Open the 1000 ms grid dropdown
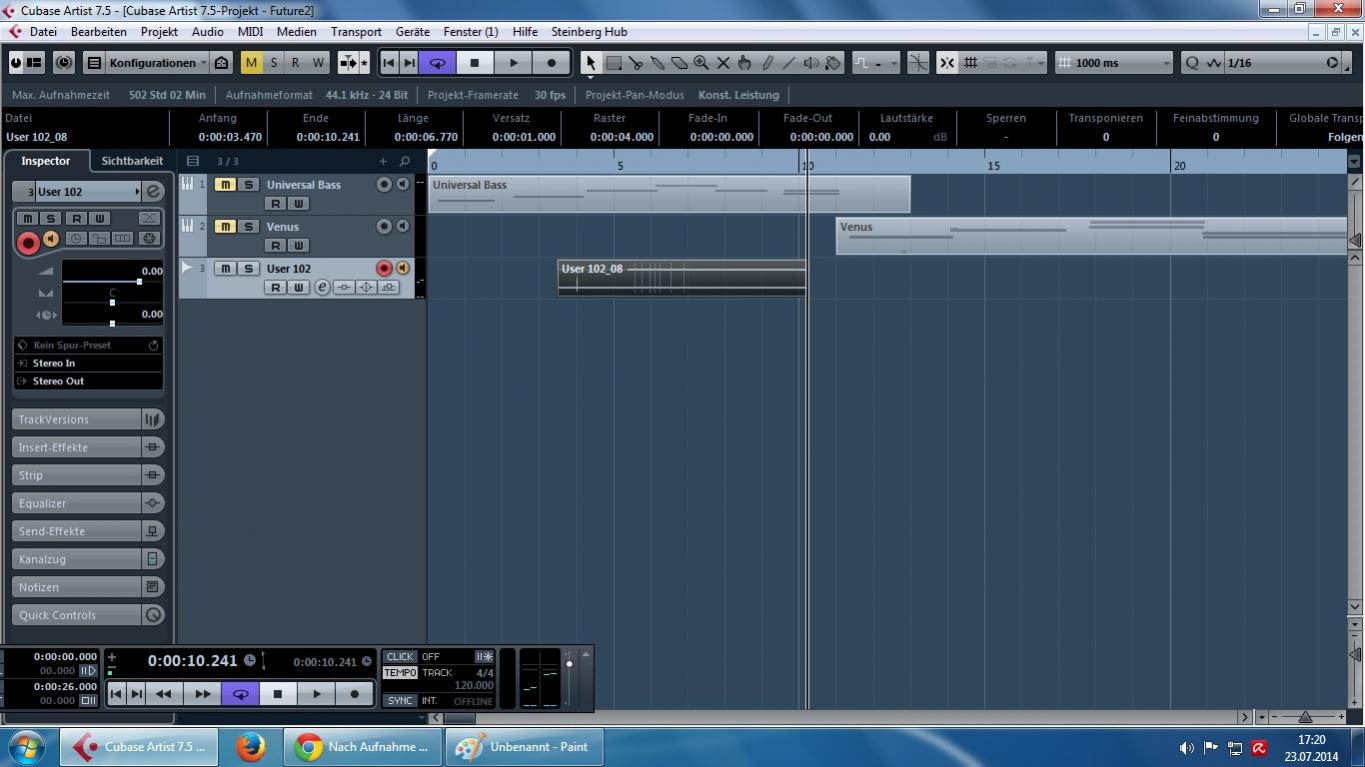Image resolution: width=1365 pixels, height=767 pixels. 1115,63
